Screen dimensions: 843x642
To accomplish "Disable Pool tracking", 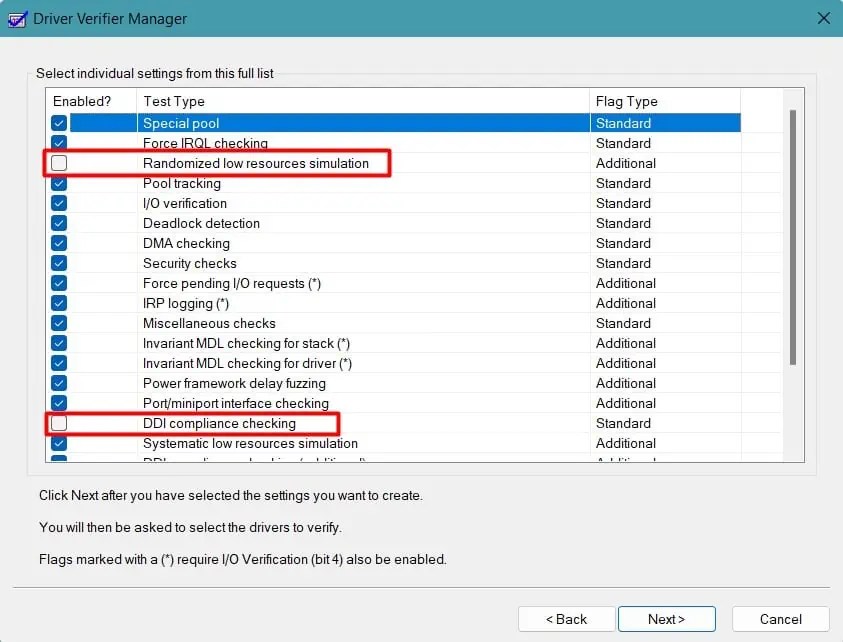I will [x=59, y=183].
